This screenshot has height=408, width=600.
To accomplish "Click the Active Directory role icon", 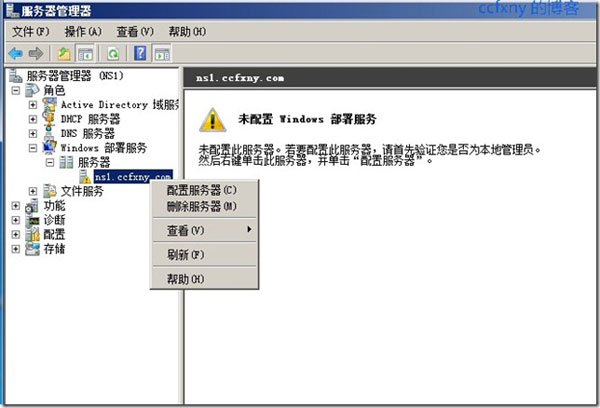I will pyautogui.click(x=49, y=104).
